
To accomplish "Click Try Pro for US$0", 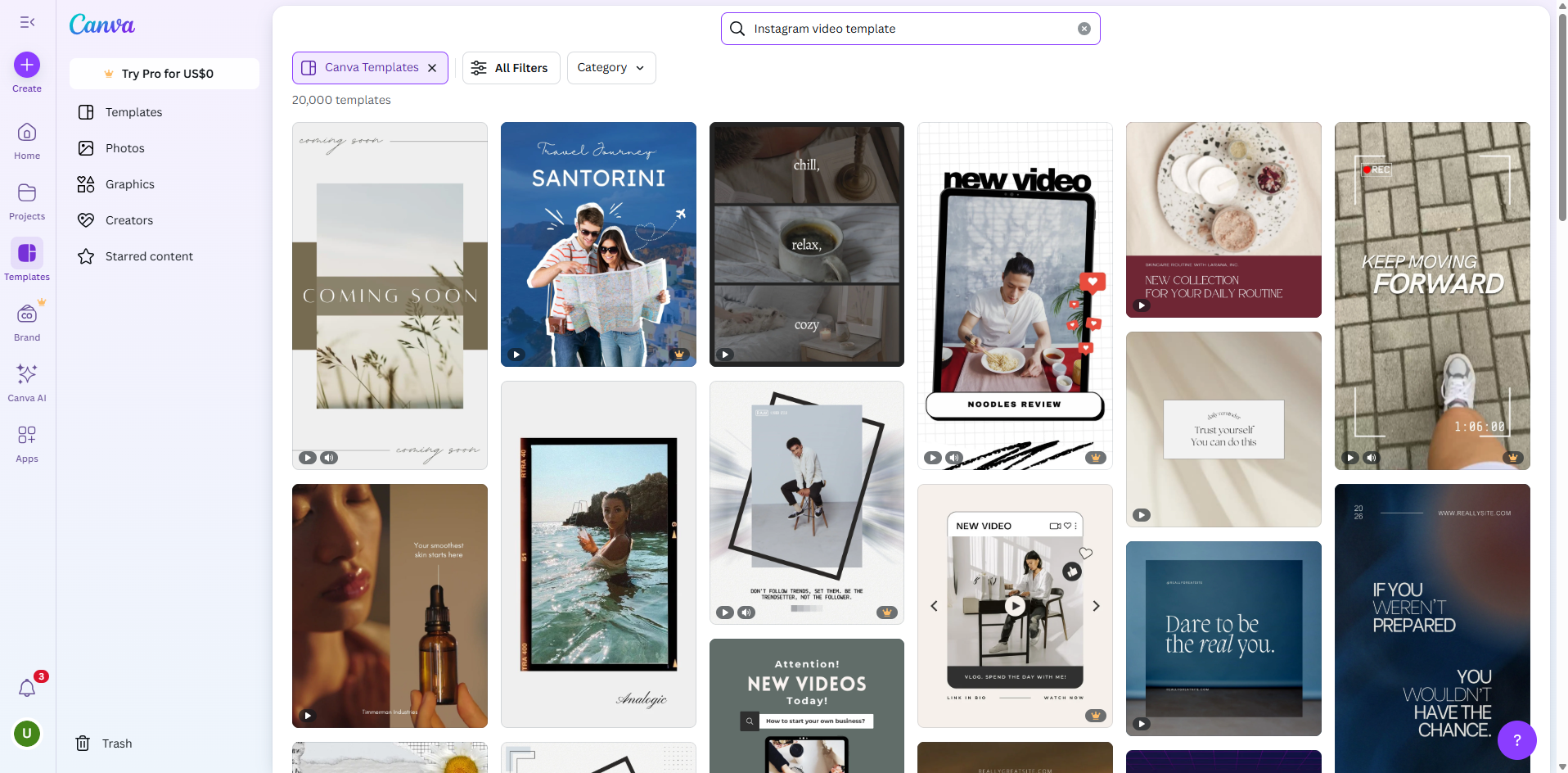I will pos(164,73).
